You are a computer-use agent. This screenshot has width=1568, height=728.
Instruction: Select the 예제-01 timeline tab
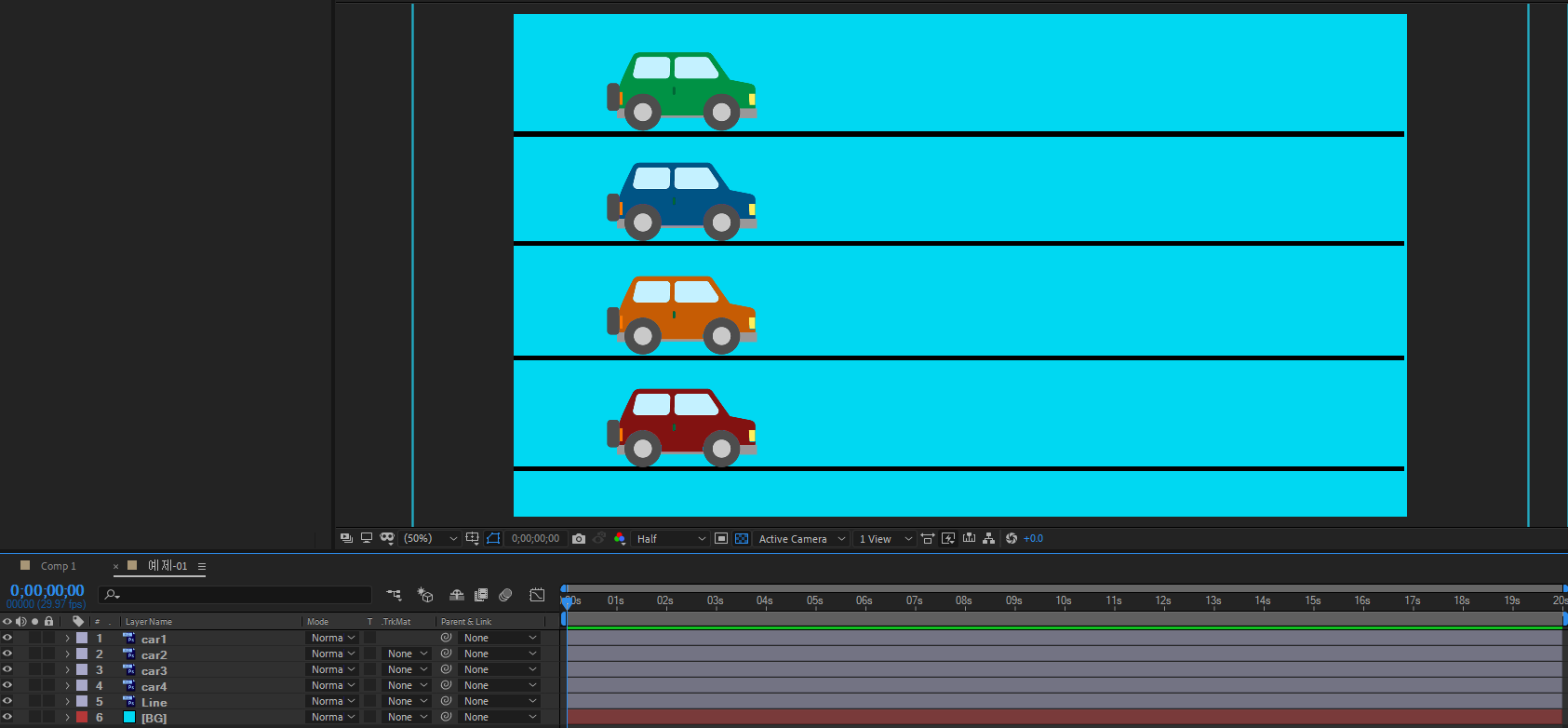click(168, 565)
